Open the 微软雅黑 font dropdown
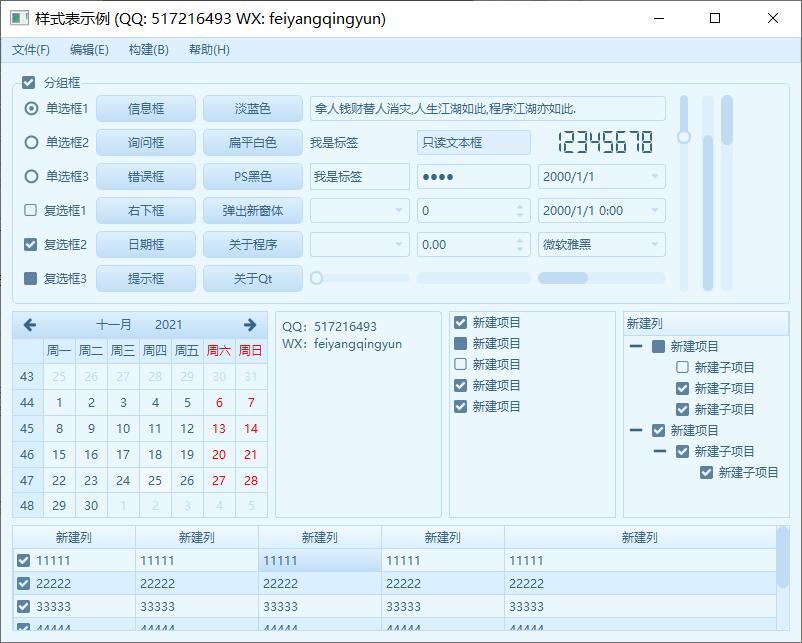The width and height of the screenshot is (802, 643). click(655, 245)
